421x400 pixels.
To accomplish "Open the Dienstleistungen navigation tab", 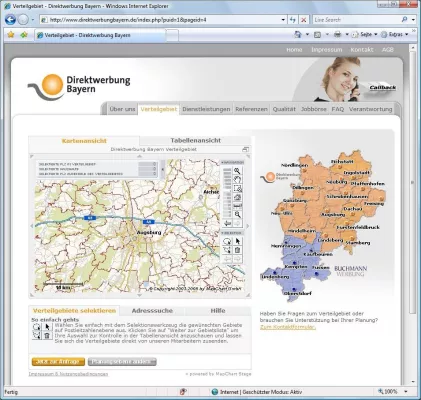I will pos(206,109).
